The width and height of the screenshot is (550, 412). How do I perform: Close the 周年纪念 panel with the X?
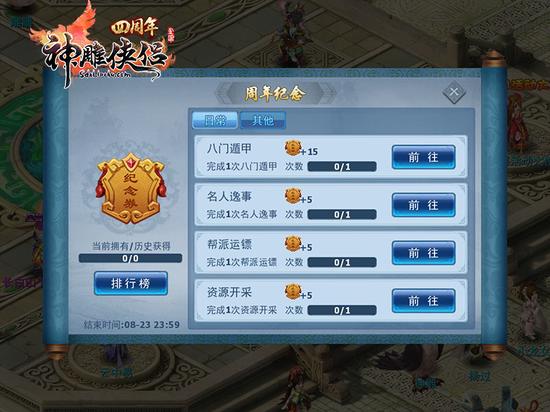(454, 92)
